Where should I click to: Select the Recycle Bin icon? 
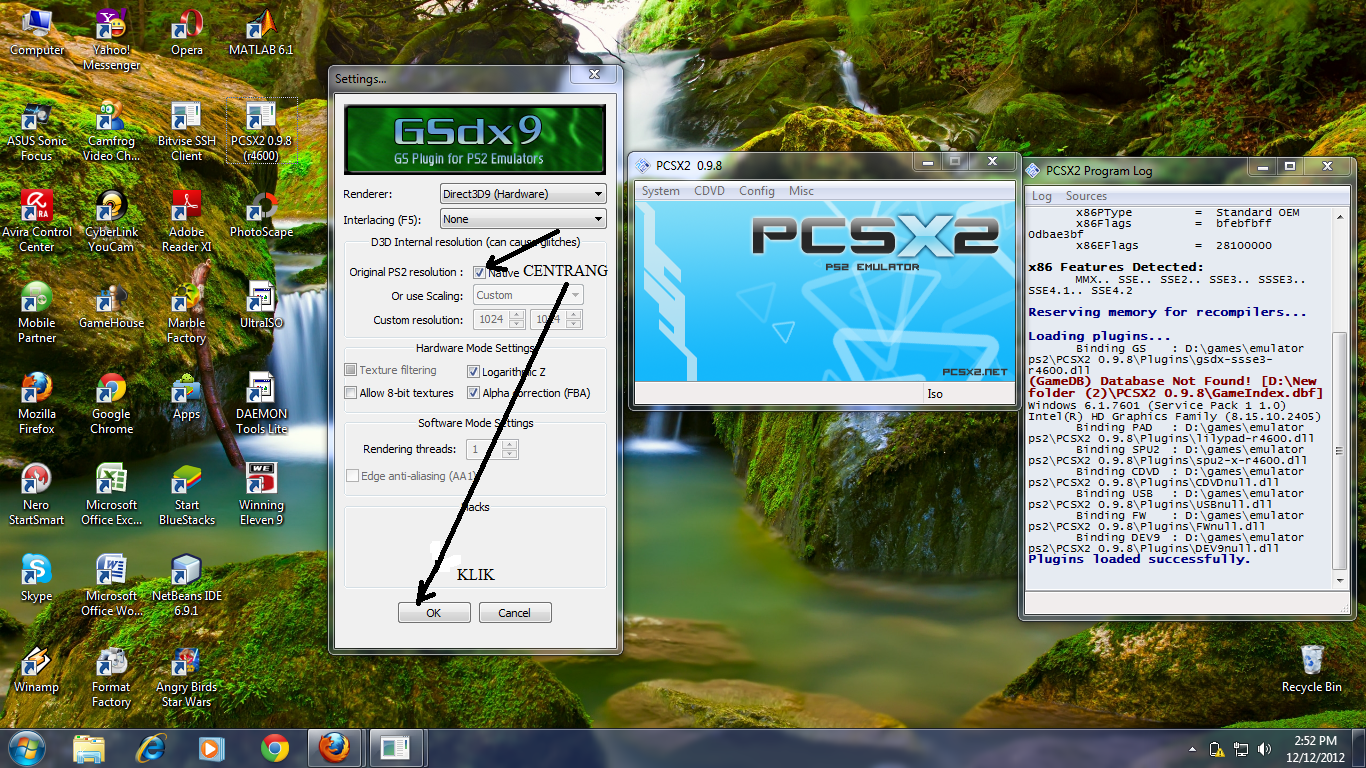tap(1312, 670)
